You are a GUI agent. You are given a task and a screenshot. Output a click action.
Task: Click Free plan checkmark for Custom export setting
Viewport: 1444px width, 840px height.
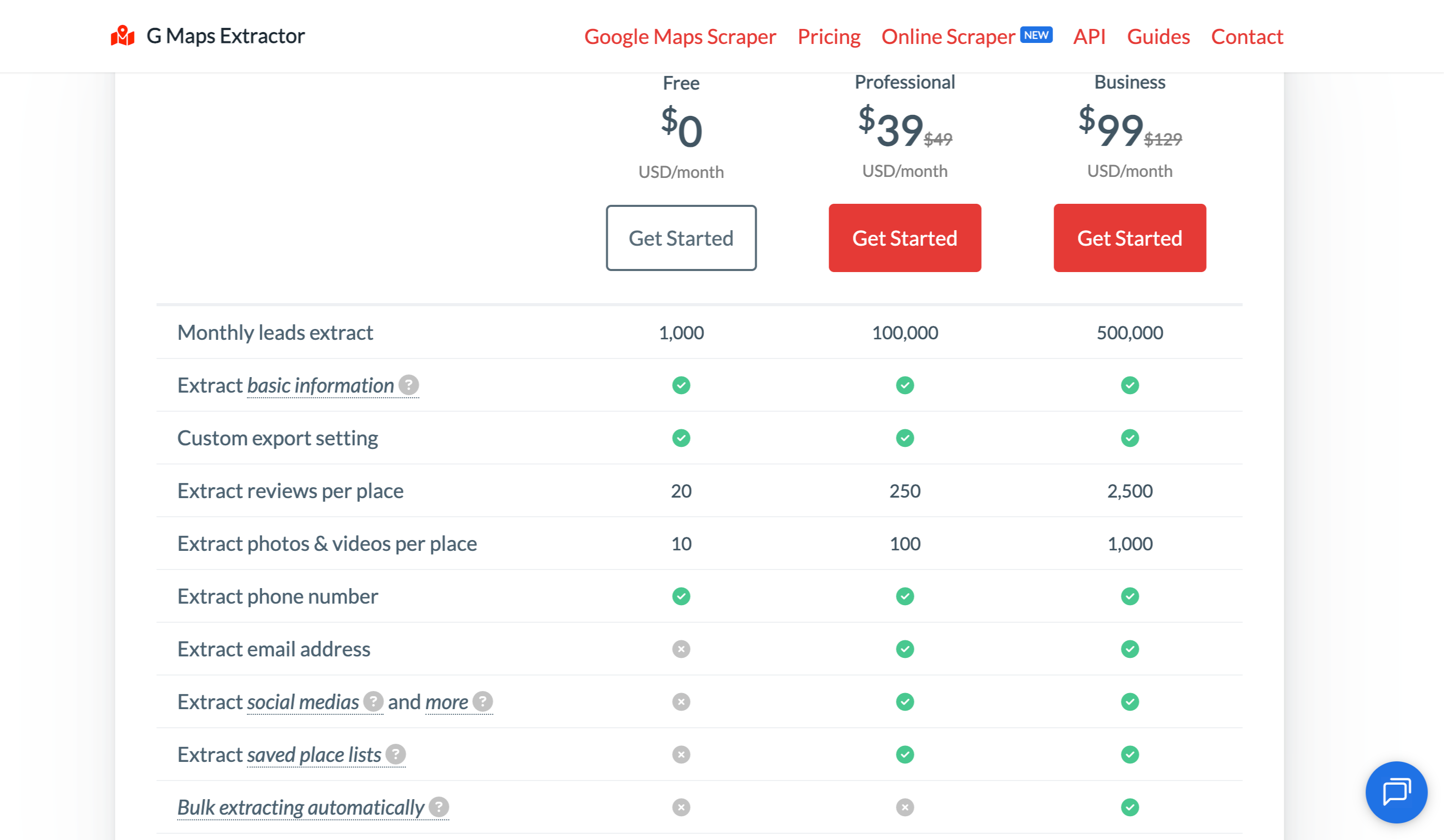coord(681,438)
